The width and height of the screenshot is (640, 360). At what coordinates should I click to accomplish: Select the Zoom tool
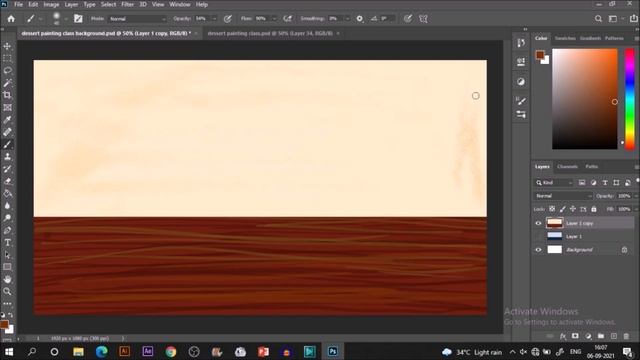[x=7, y=291]
